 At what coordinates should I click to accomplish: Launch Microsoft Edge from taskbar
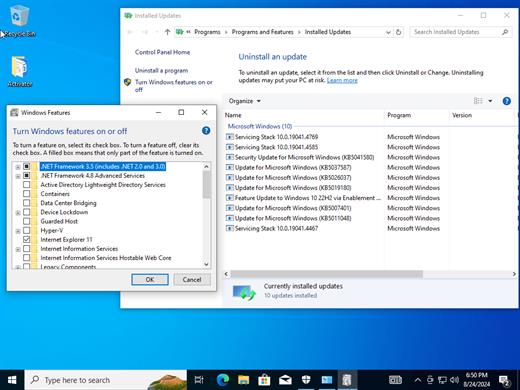[x=223, y=380]
